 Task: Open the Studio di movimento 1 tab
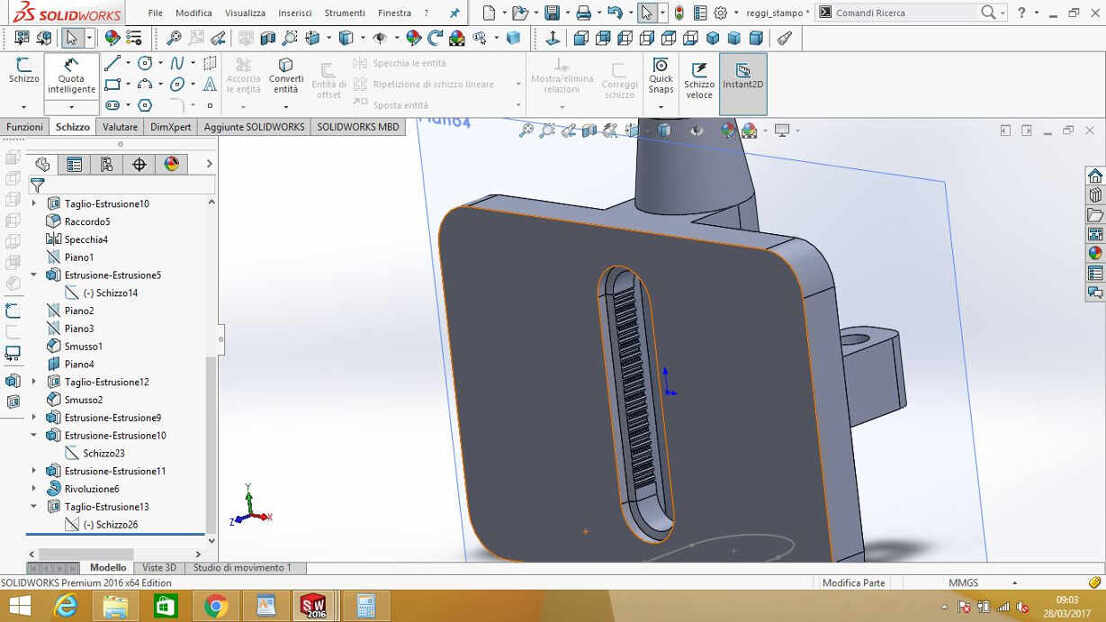(242, 568)
